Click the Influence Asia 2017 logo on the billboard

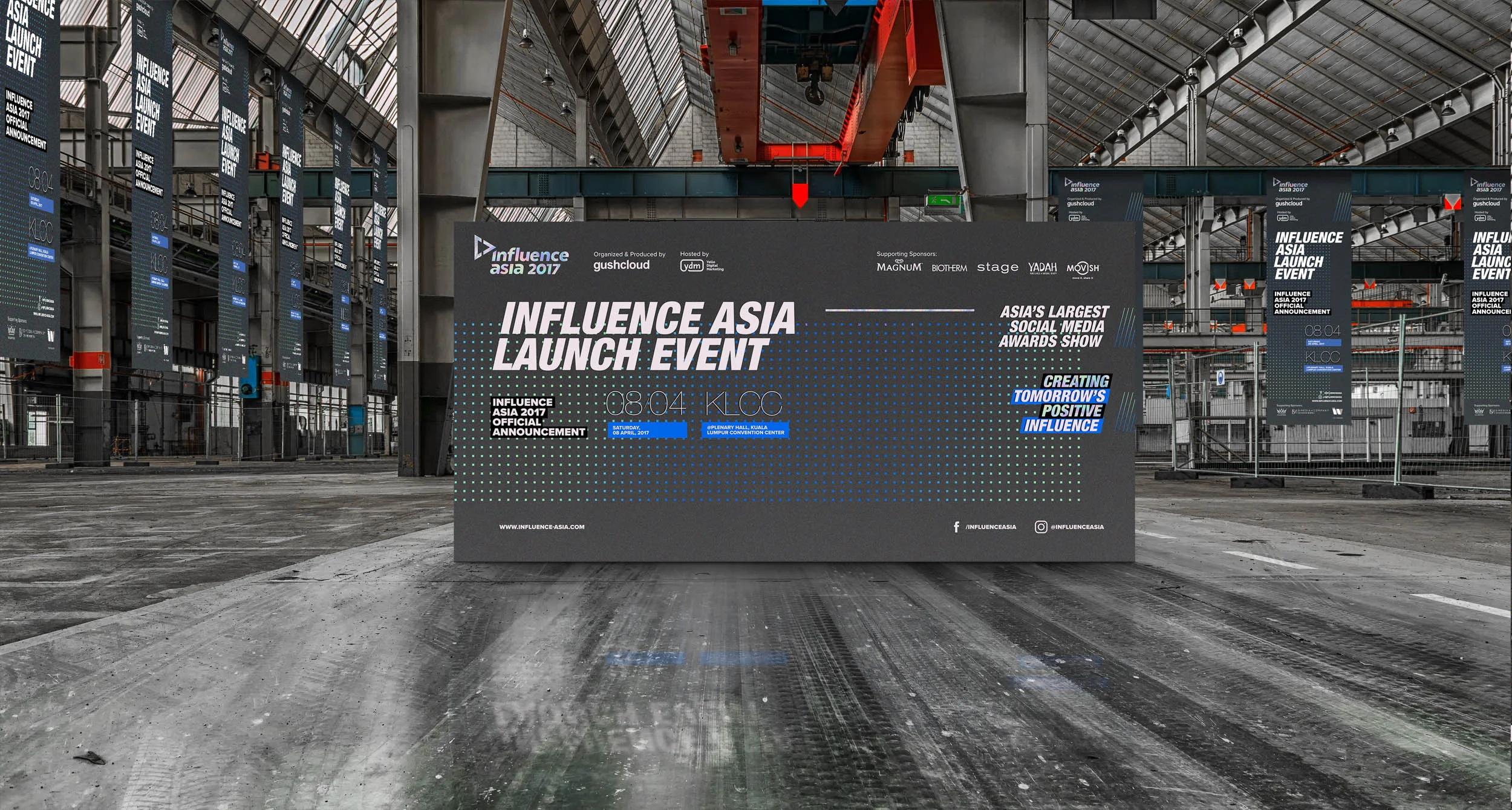pyautogui.click(x=521, y=255)
